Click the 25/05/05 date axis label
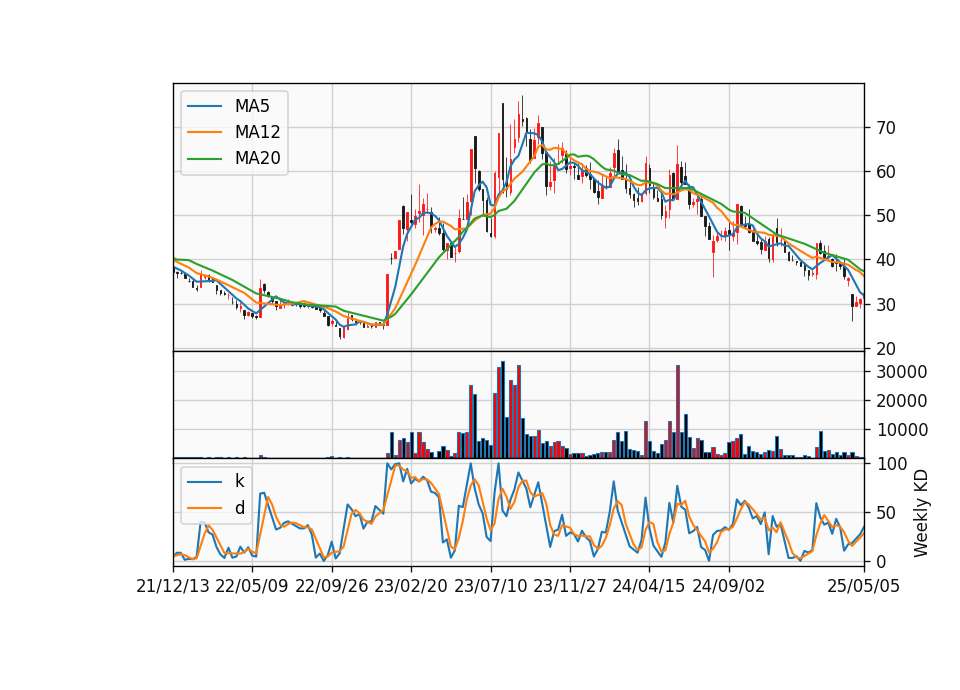960x690 pixels. coord(864,586)
